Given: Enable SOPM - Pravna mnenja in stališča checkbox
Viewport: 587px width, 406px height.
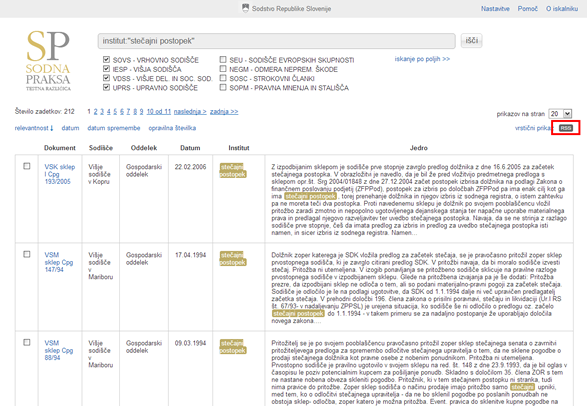Looking at the screenshot, I should [223, 88].
